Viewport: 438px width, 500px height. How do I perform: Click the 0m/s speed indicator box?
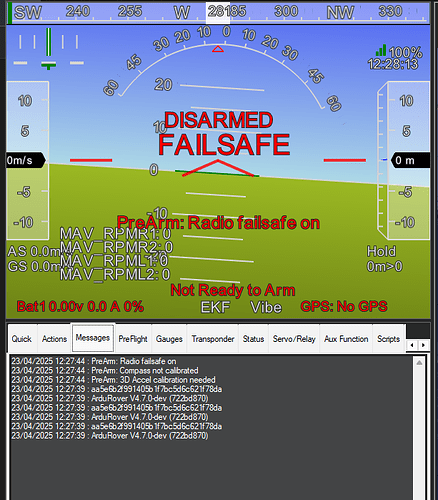tap(26, 160)
